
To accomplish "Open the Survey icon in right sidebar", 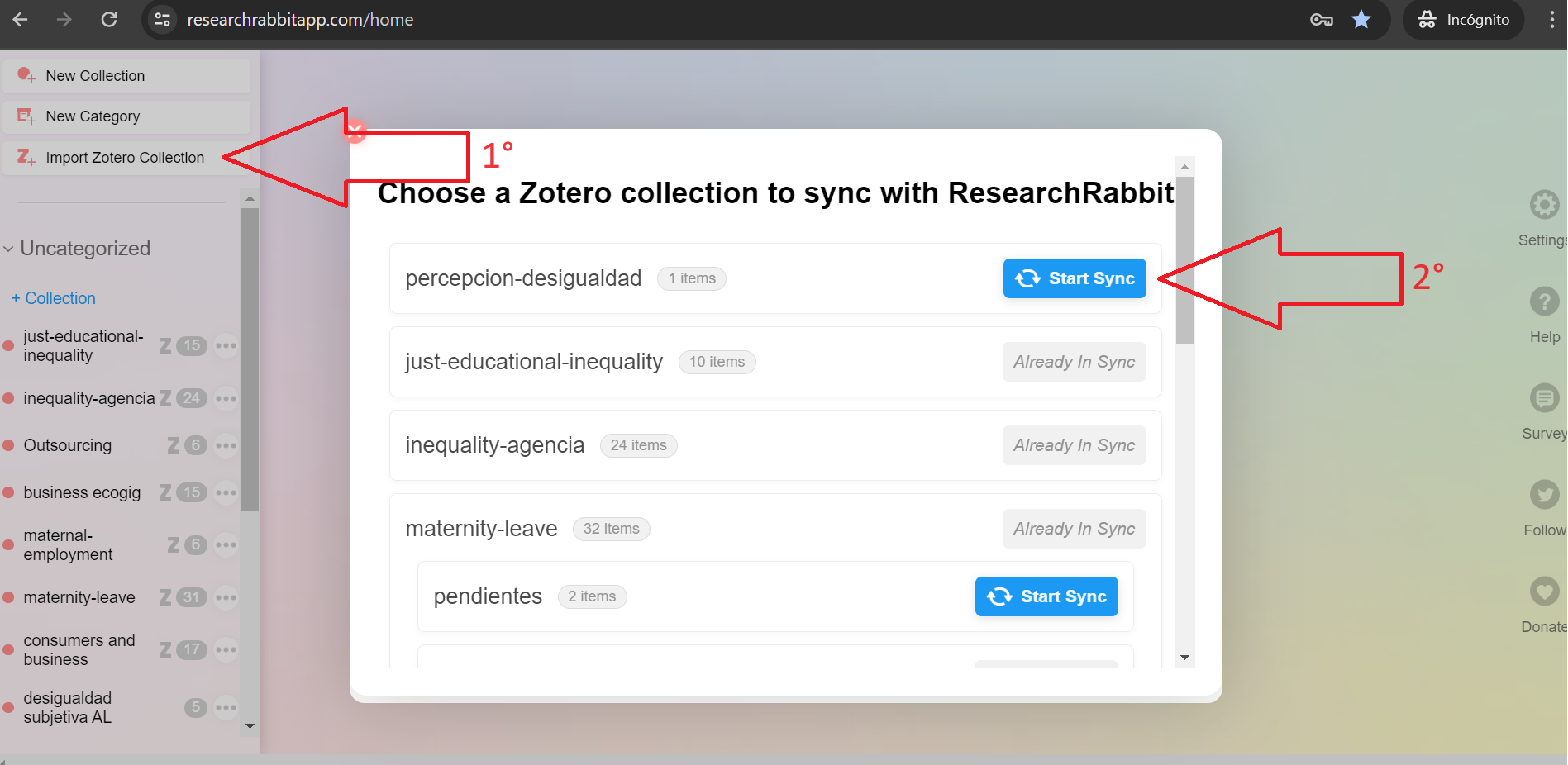I will coord(1543,398).
